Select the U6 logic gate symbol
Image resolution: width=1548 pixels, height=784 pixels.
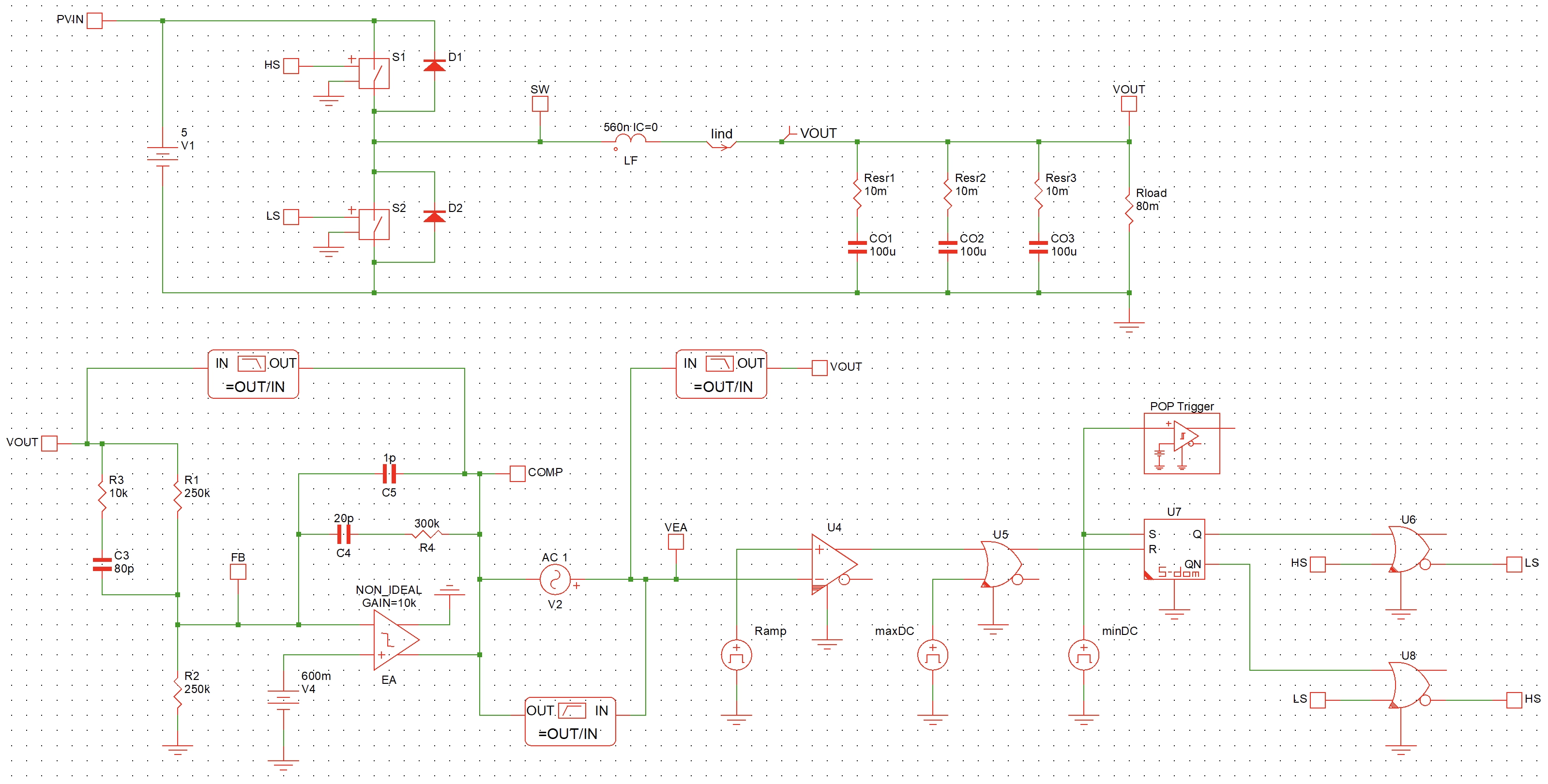click(x=1409, y=549)
